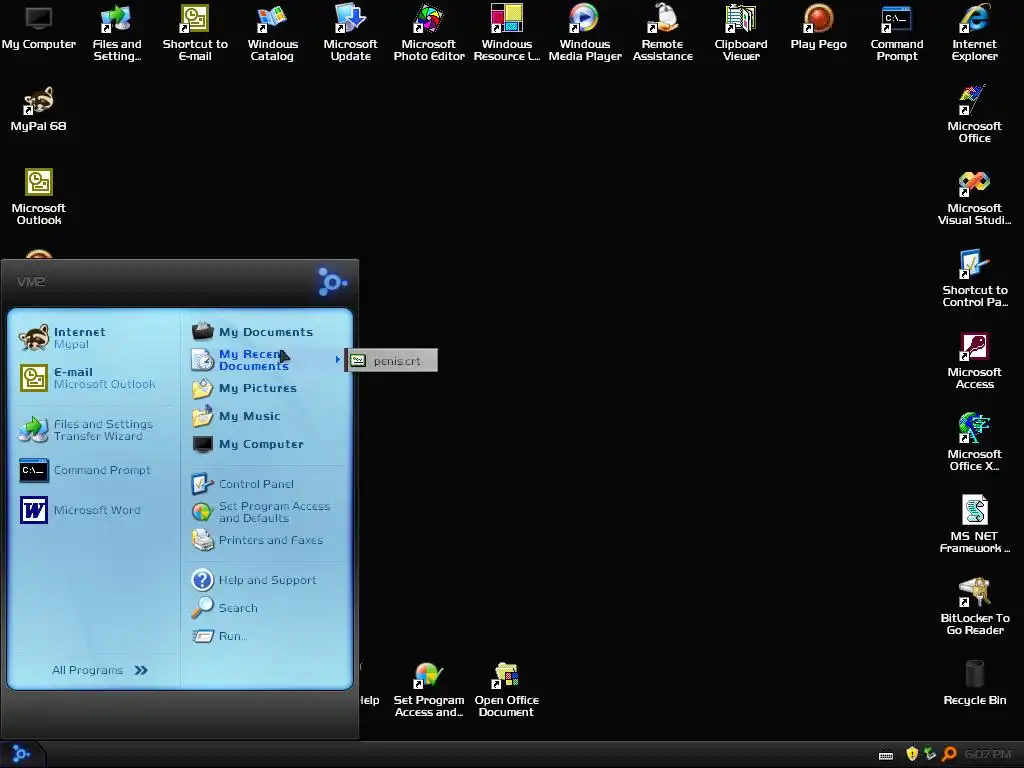
Task: Open Set Program Access and Defaults
Action: pyautogui.click(x=266, y=512)
